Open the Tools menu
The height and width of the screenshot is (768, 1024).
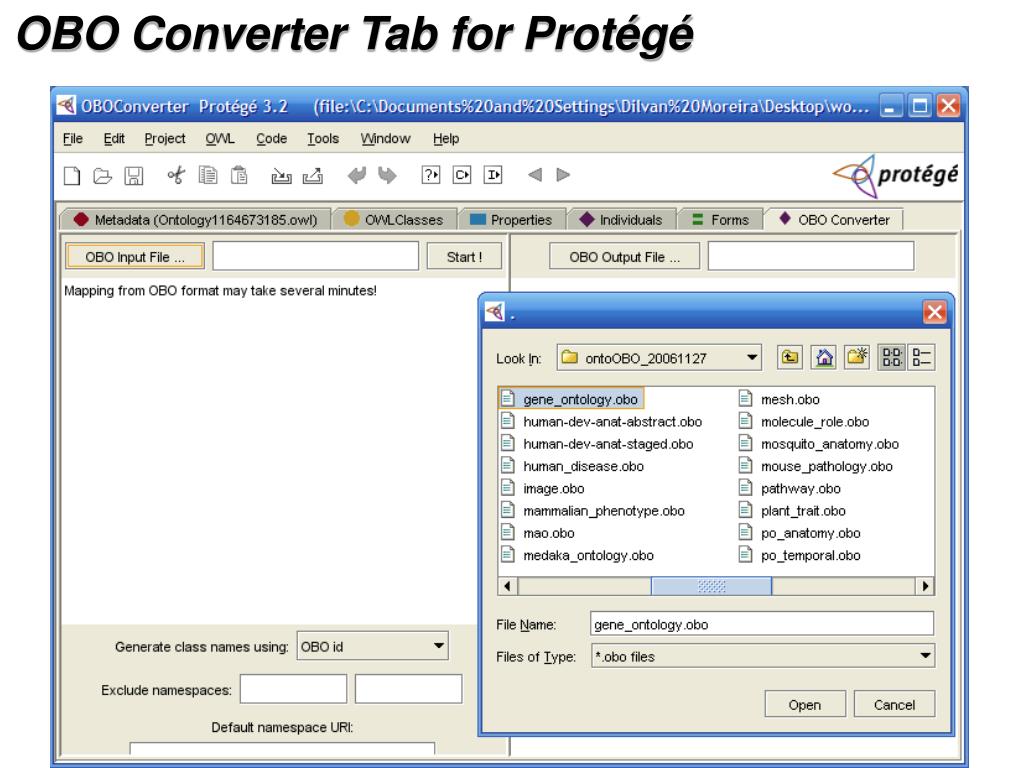323,138
